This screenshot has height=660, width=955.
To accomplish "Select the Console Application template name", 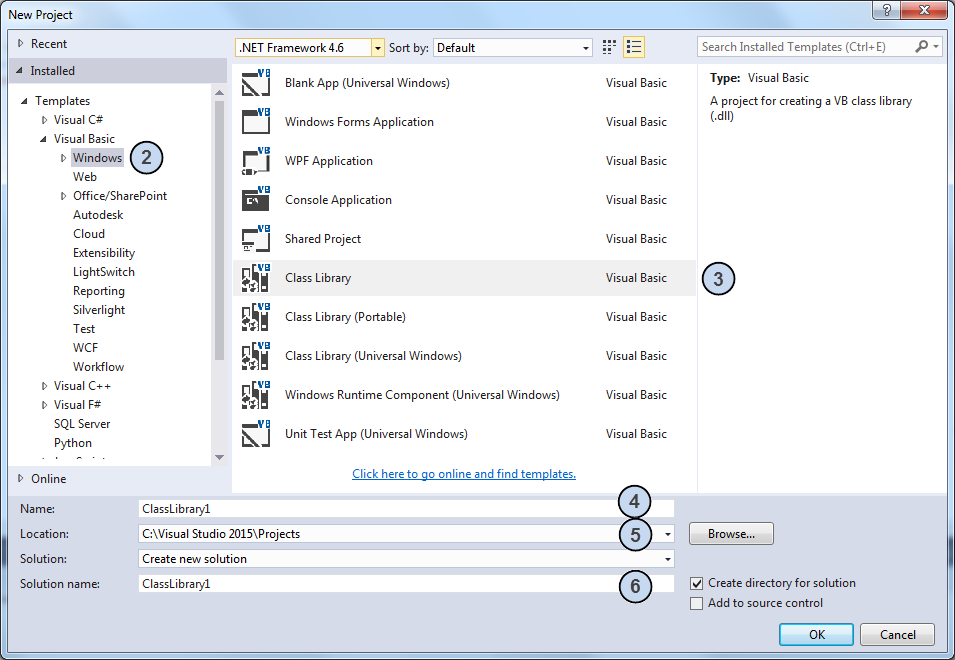I will tap(339, 200).
